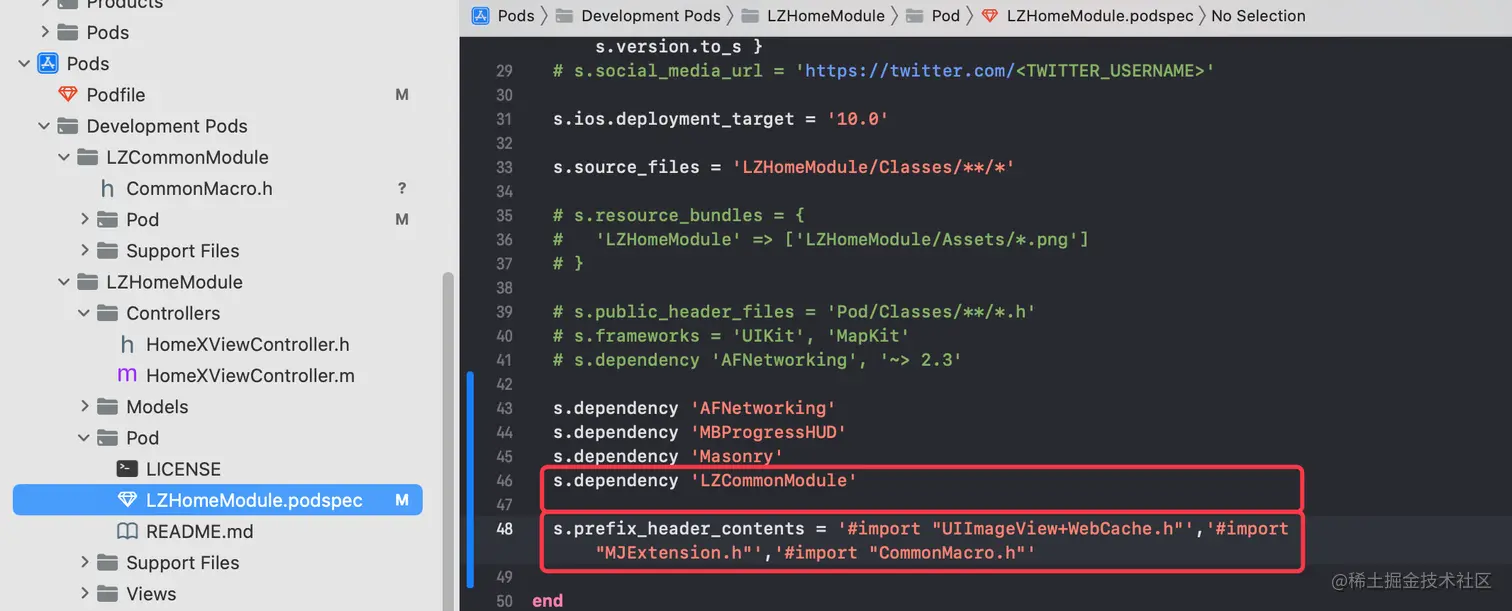Click the CommonMacro.h header file icon
The height and width of the screenshot is (611, 1512).
click(107, 188)
